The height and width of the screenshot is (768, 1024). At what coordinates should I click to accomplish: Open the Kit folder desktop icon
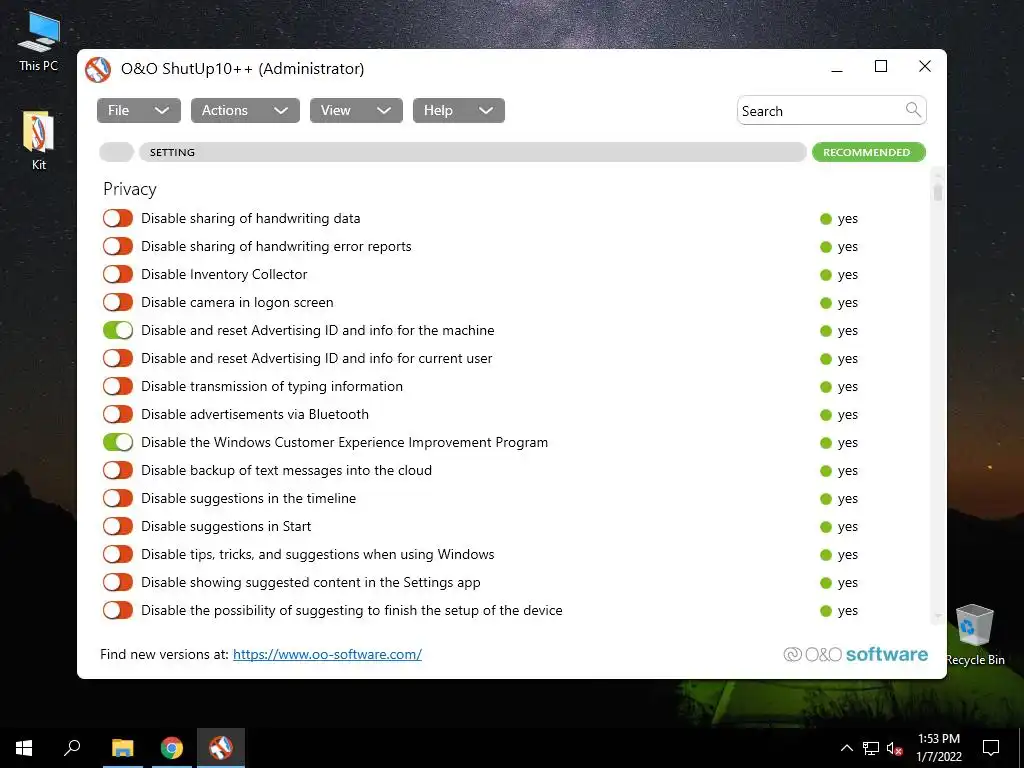[39, 140]
